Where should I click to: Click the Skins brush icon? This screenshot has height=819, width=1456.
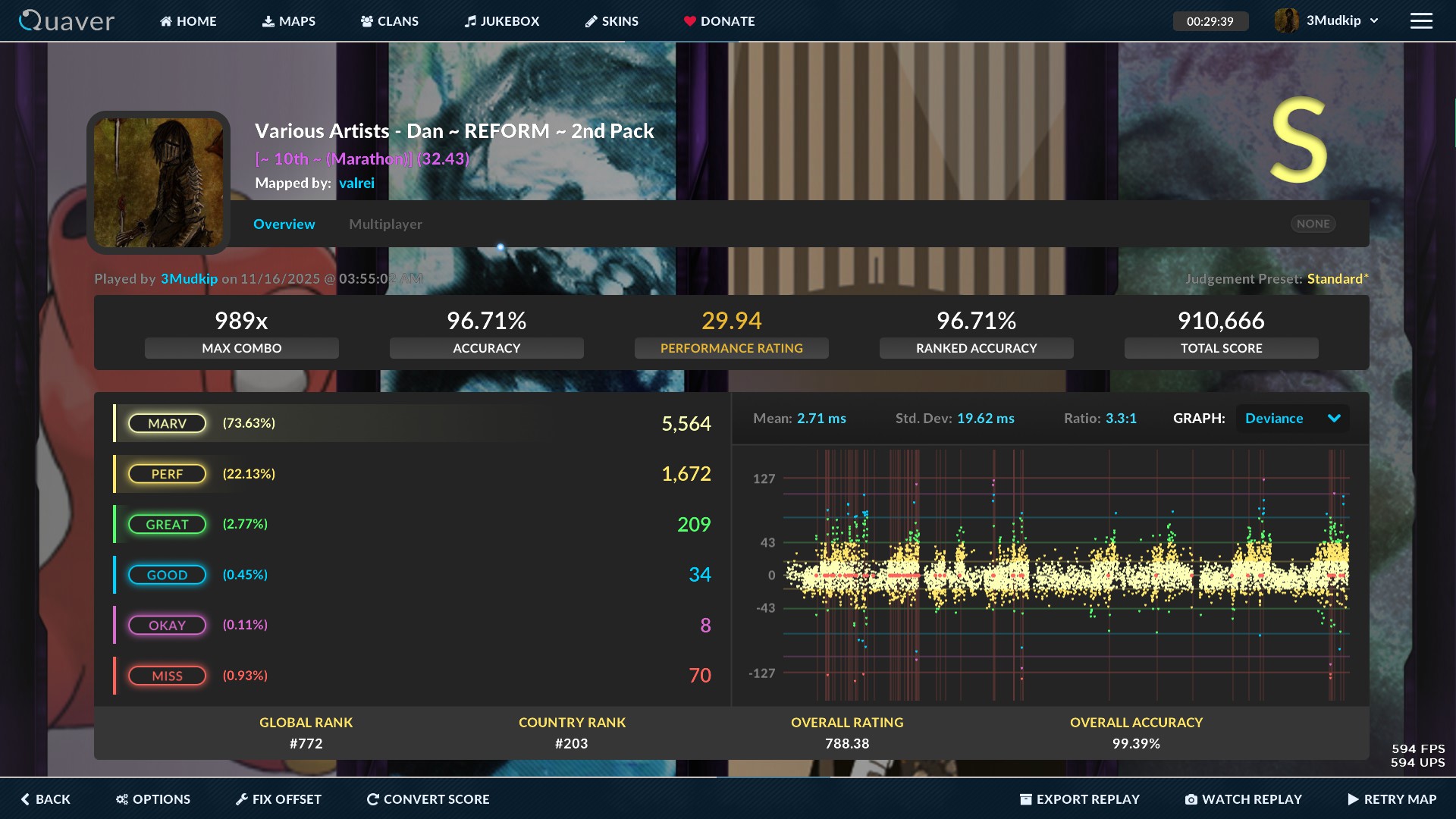[591, 21]
